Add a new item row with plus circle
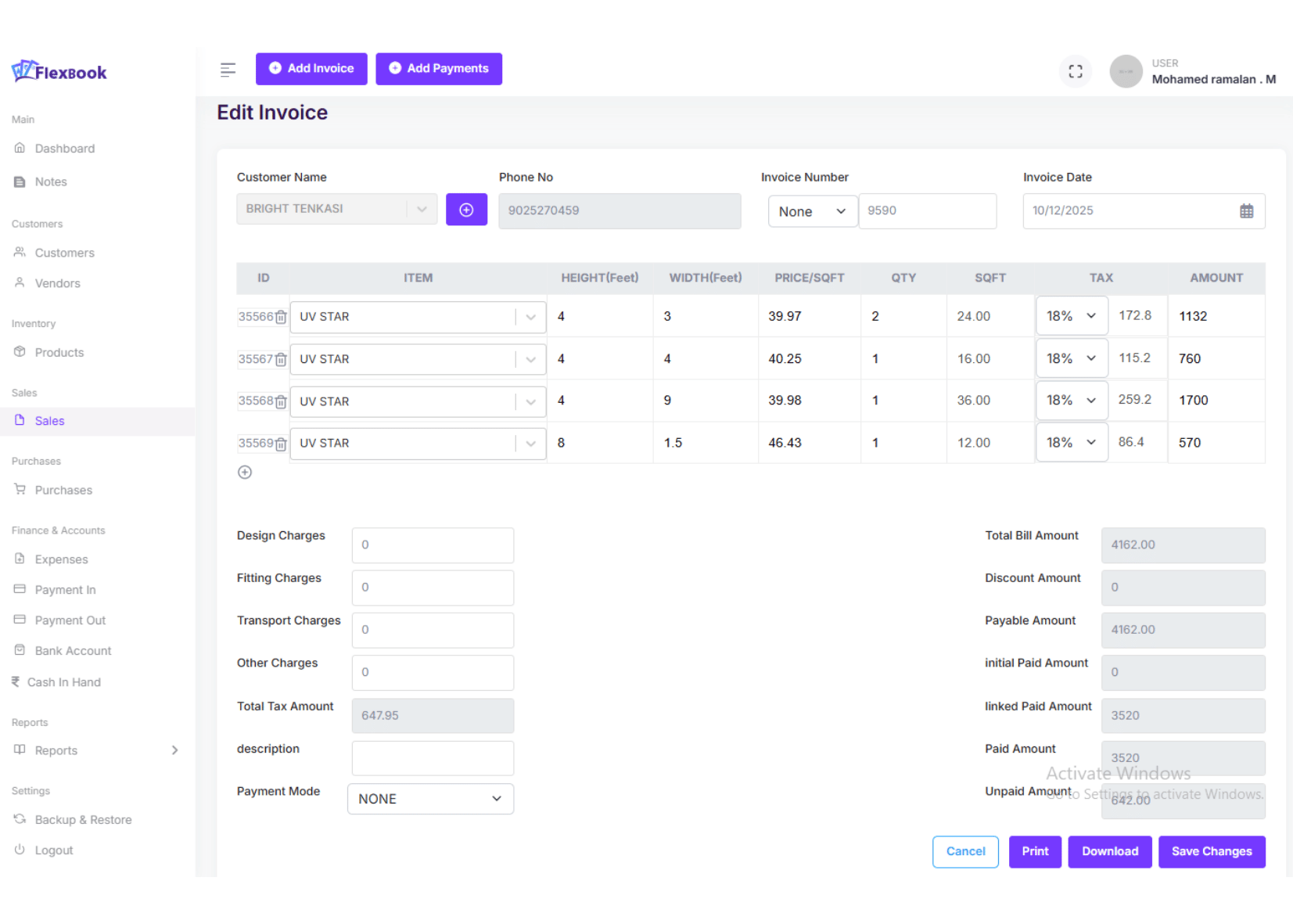This screenshot has width=1293, height=924. pyautogui.click(x=245, y=473)
